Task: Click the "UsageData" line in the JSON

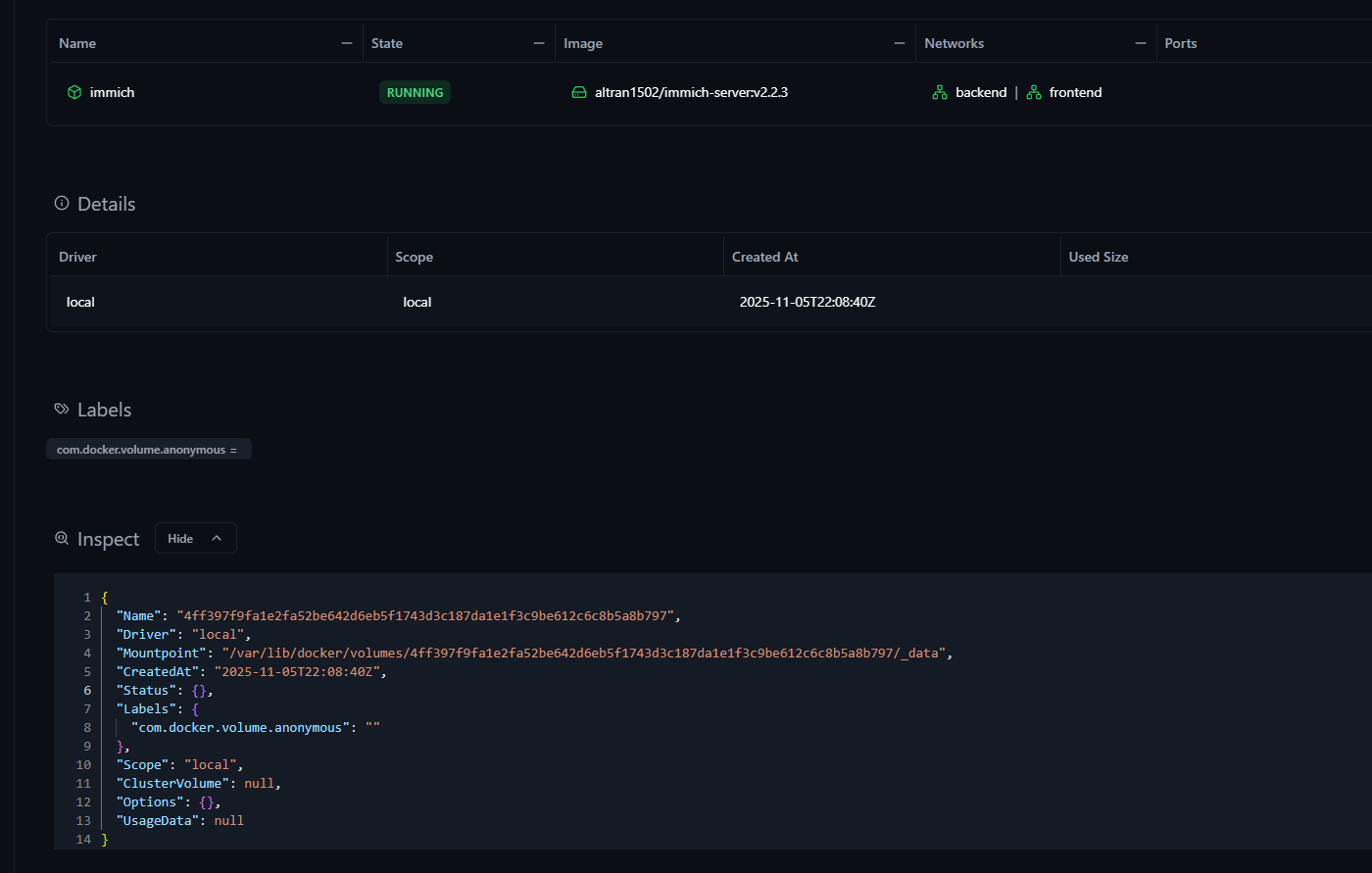Action: coord(179,821)
